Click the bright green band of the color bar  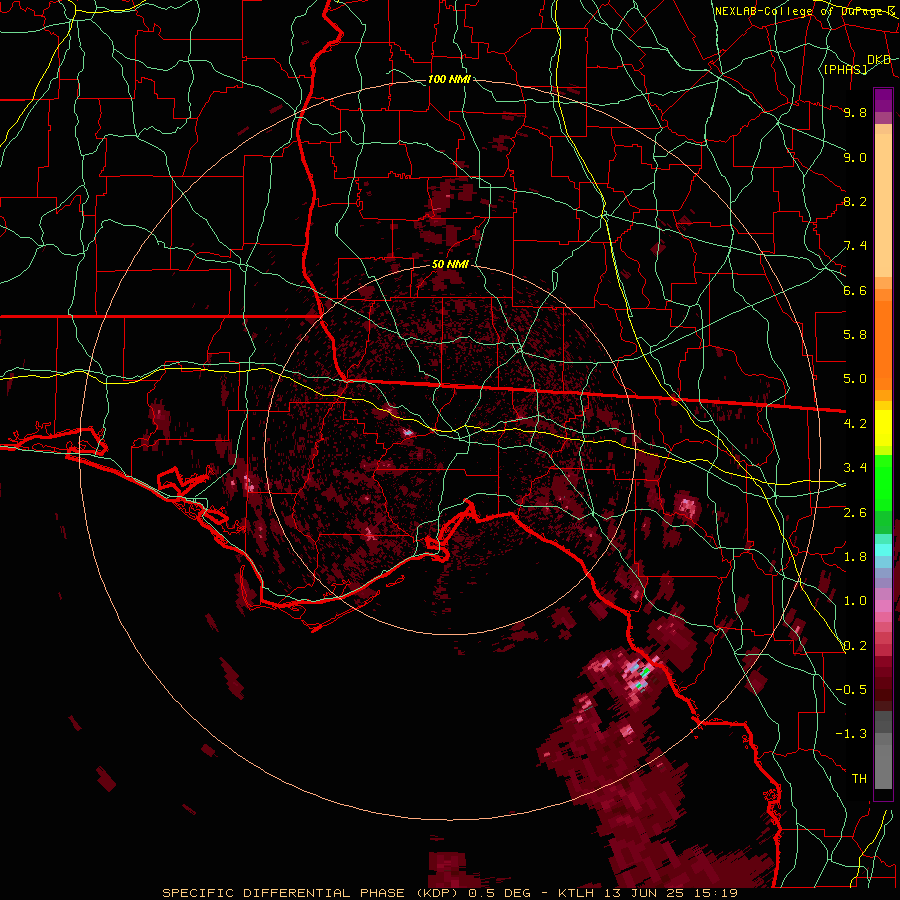click(883, 482)
